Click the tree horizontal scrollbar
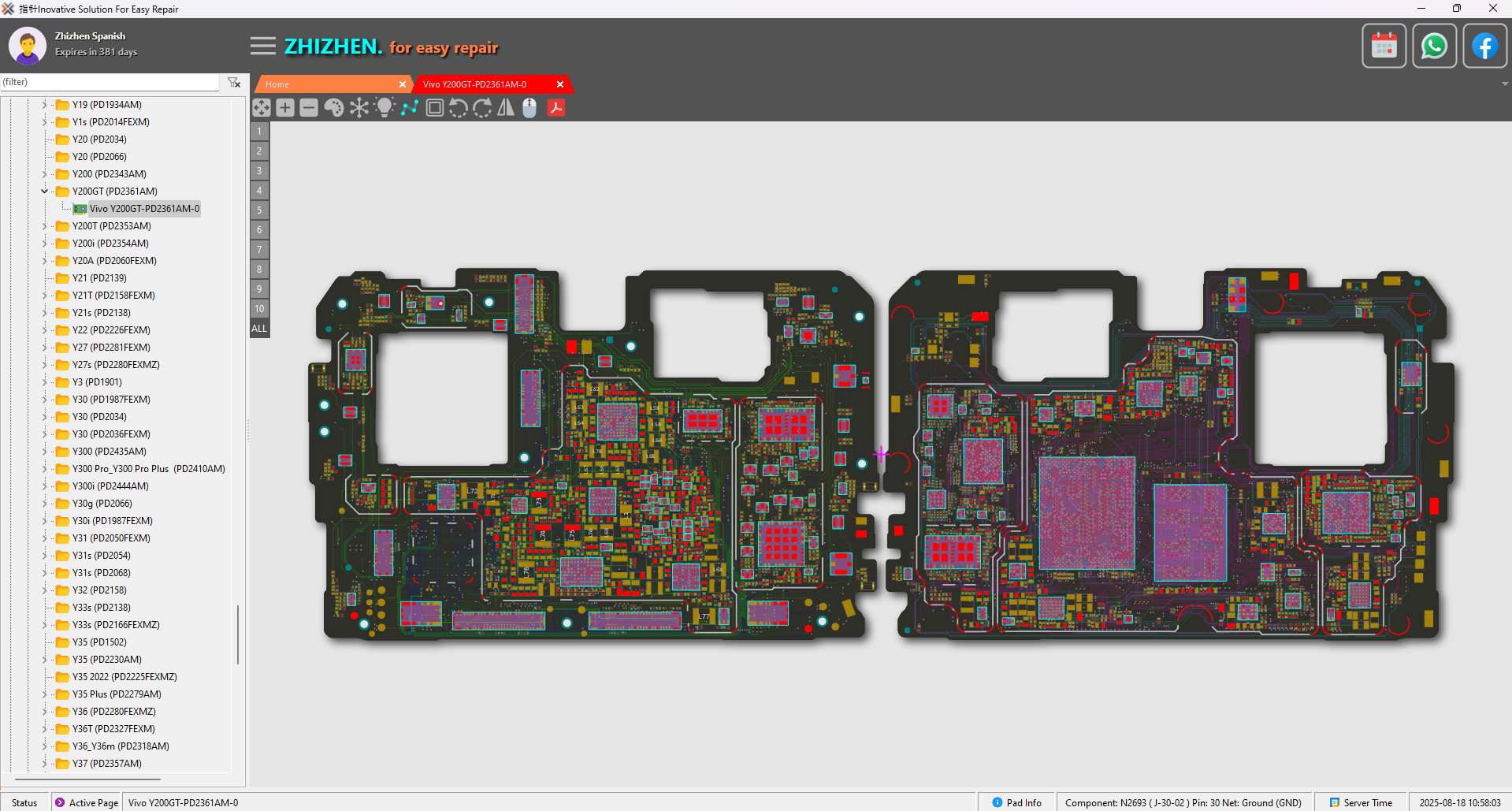This screenshot has height=811, width=1512. point(87,779)
